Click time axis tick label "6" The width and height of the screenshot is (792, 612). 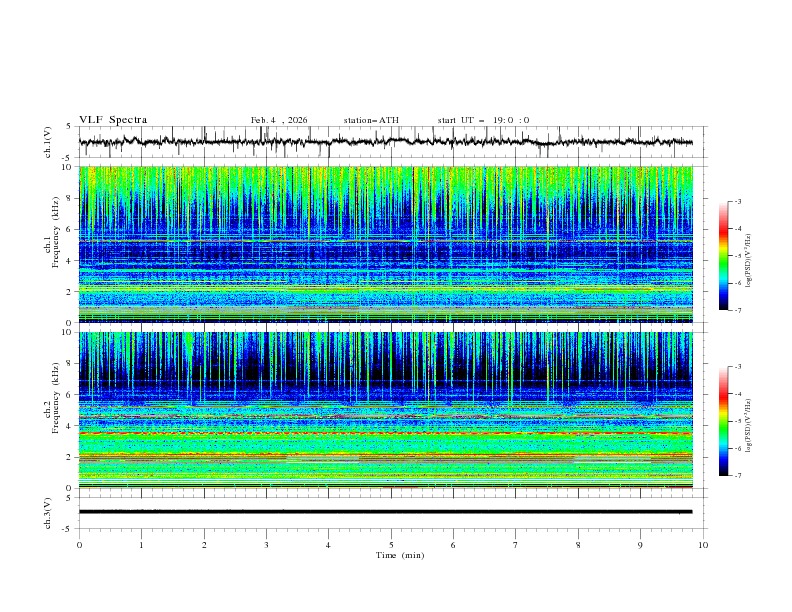(453, 545)
